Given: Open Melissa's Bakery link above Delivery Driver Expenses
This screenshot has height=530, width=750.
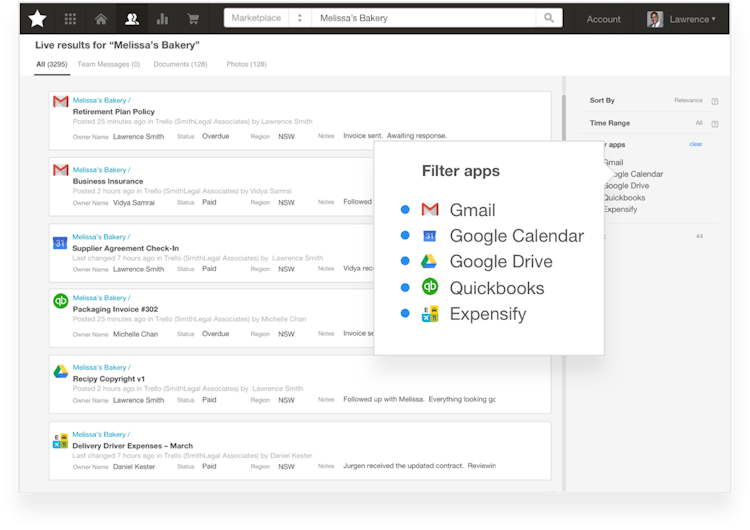Looking at the screenshot, I should [x=101, y=434].
